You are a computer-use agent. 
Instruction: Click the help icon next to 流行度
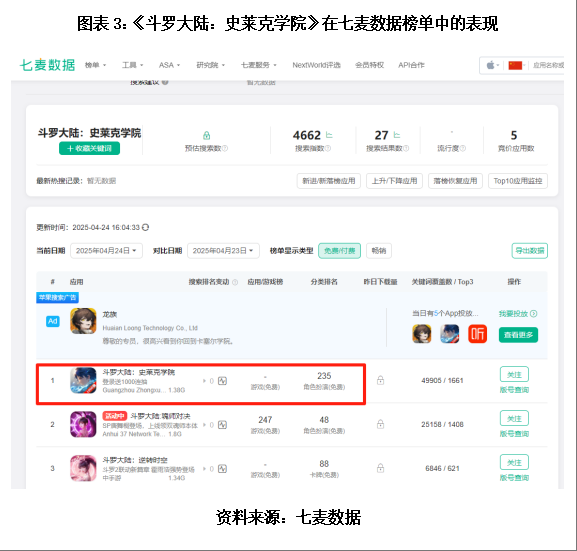coord(463,148)
